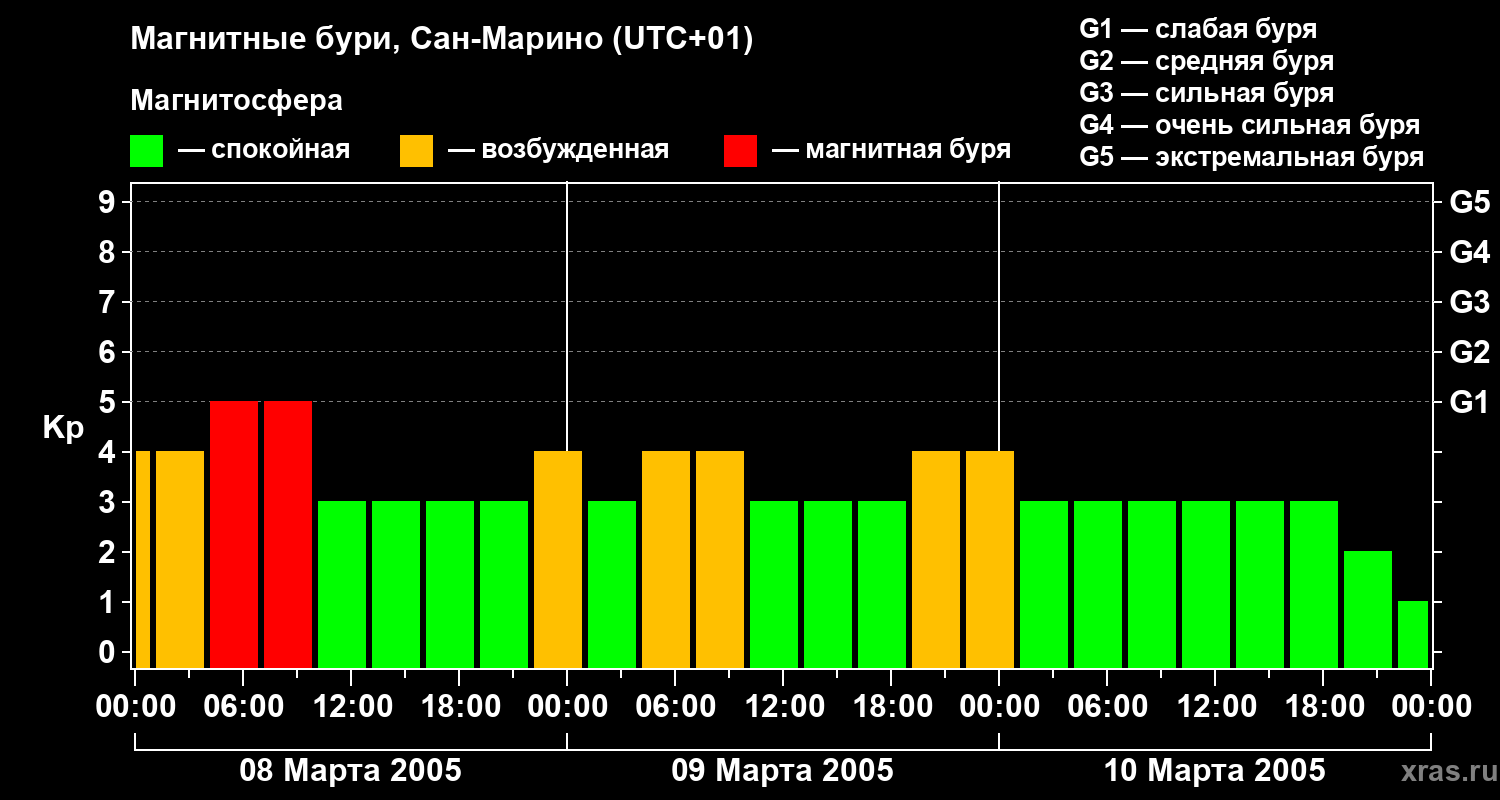This screenshot has width=1500, height=800.
Task: Click the orange 'возбужденная' legend swatch
Action: pos(416,150)
